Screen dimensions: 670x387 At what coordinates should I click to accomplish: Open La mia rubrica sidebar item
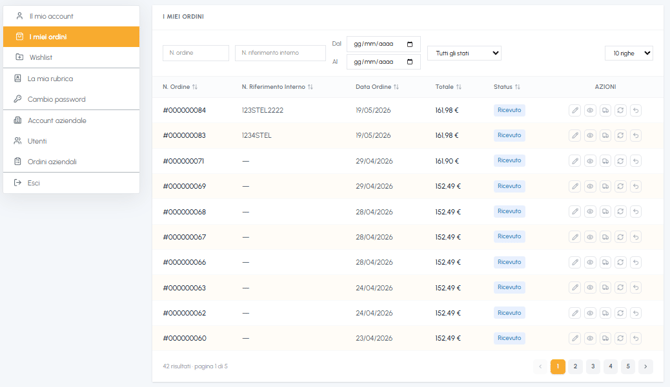click(x=71, y=79)
